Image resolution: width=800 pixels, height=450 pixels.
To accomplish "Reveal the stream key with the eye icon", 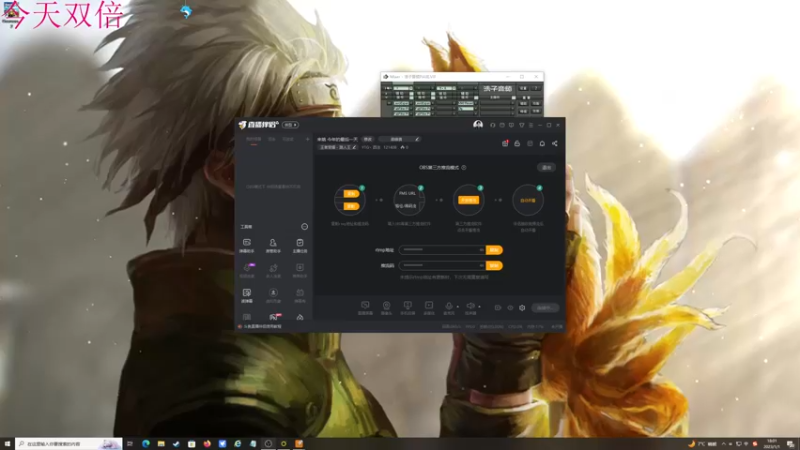I will tap(481, 265).
